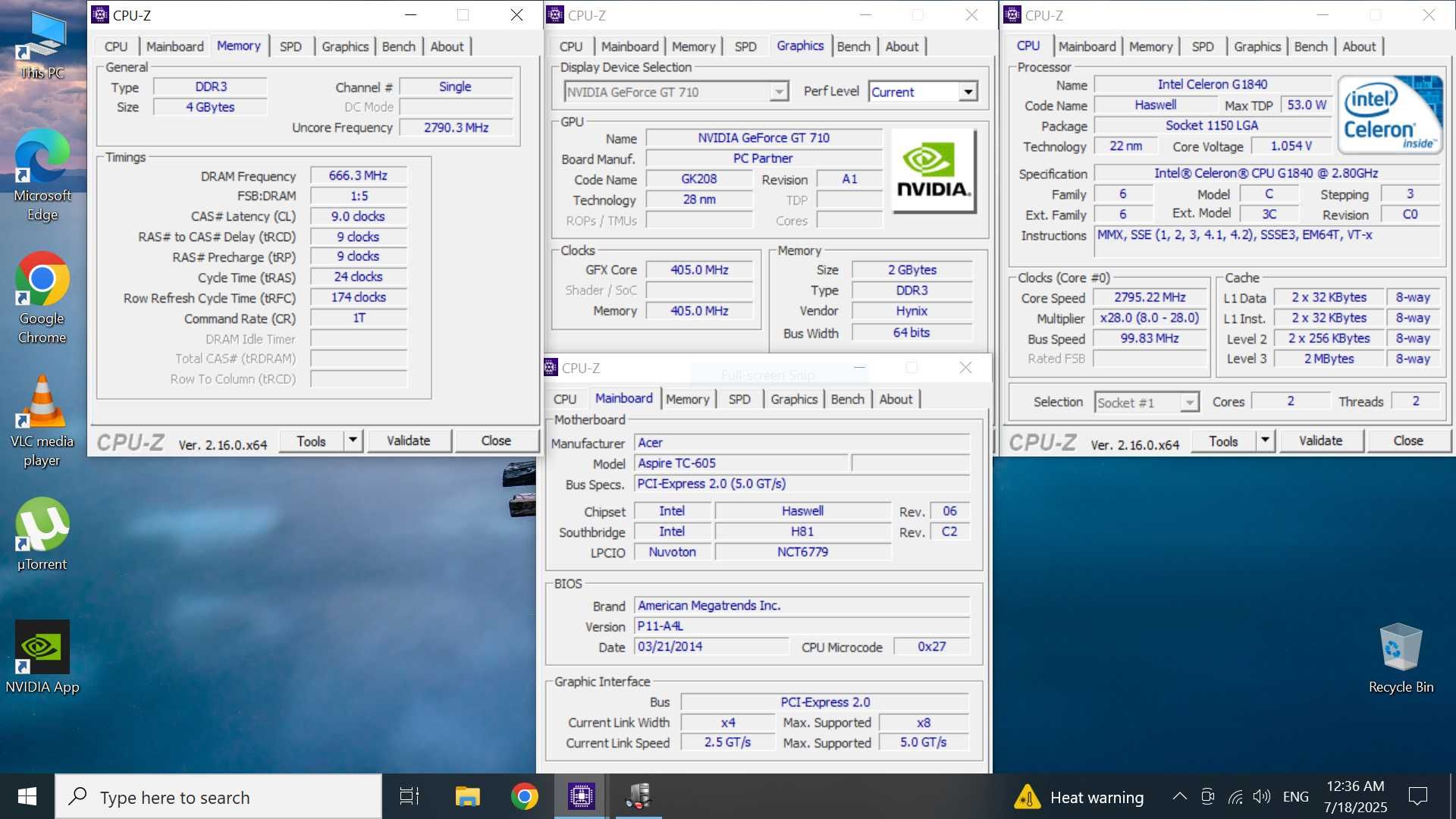Click the CPU-Z icon in Mainboard window title
This screenshot has width=1456, height=819.
551,368
